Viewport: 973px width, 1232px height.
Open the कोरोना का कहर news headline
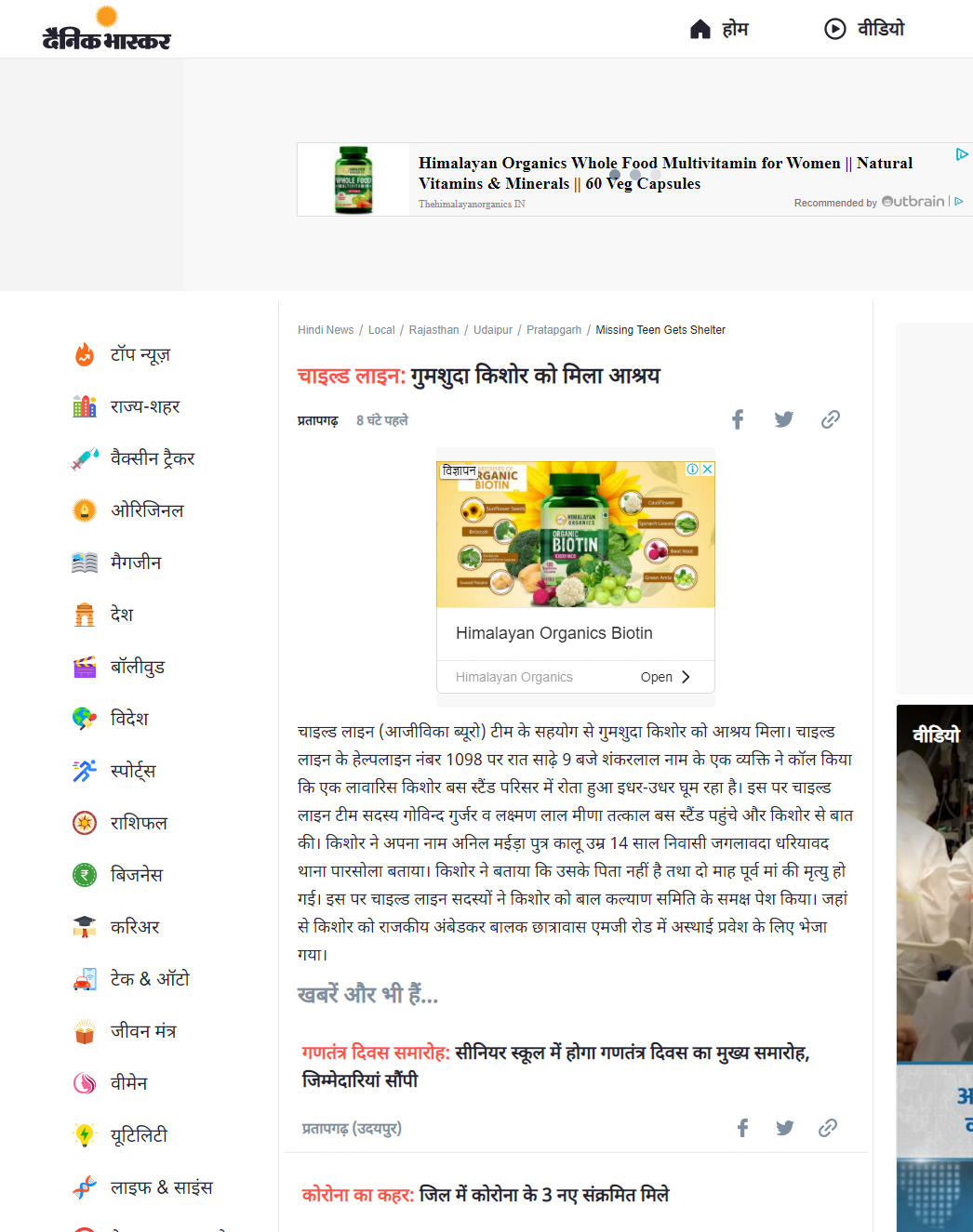coord(486,1195)
